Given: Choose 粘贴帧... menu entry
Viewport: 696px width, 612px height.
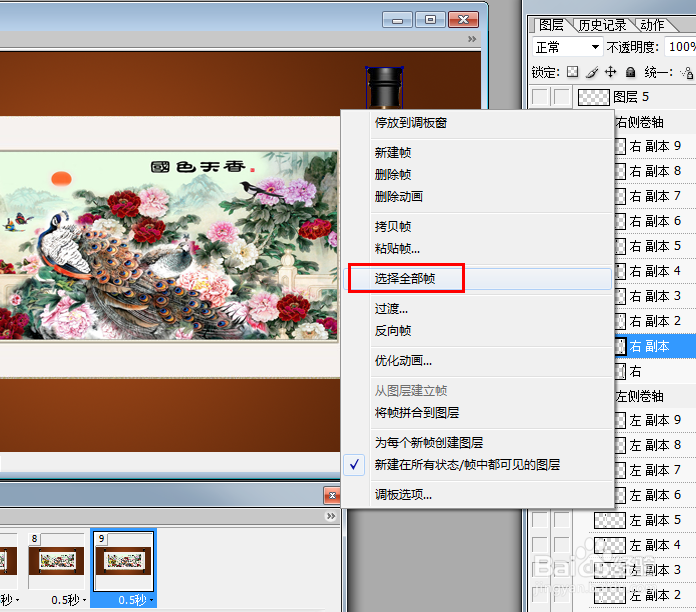Looking at the screenshot, I should 478,249.
